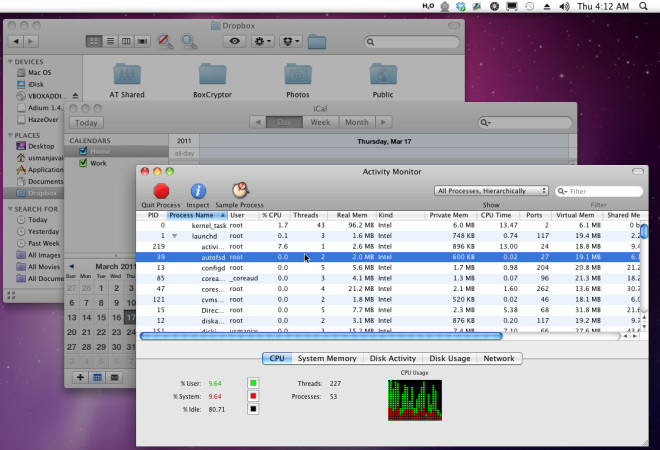Collapse the launchd process disclosure triangle

174,236
